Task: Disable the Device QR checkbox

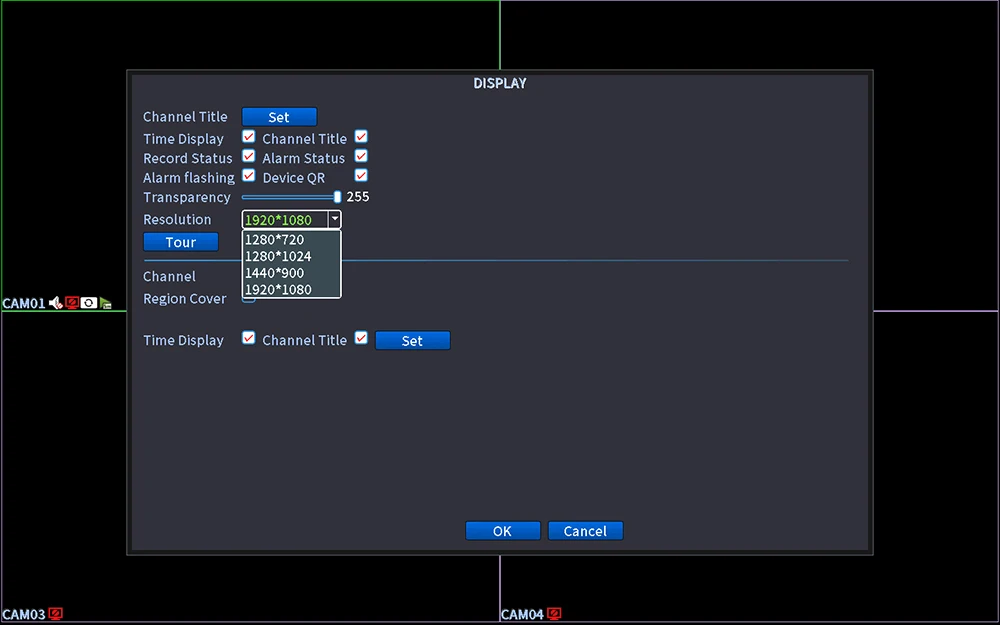Action: 361,175
